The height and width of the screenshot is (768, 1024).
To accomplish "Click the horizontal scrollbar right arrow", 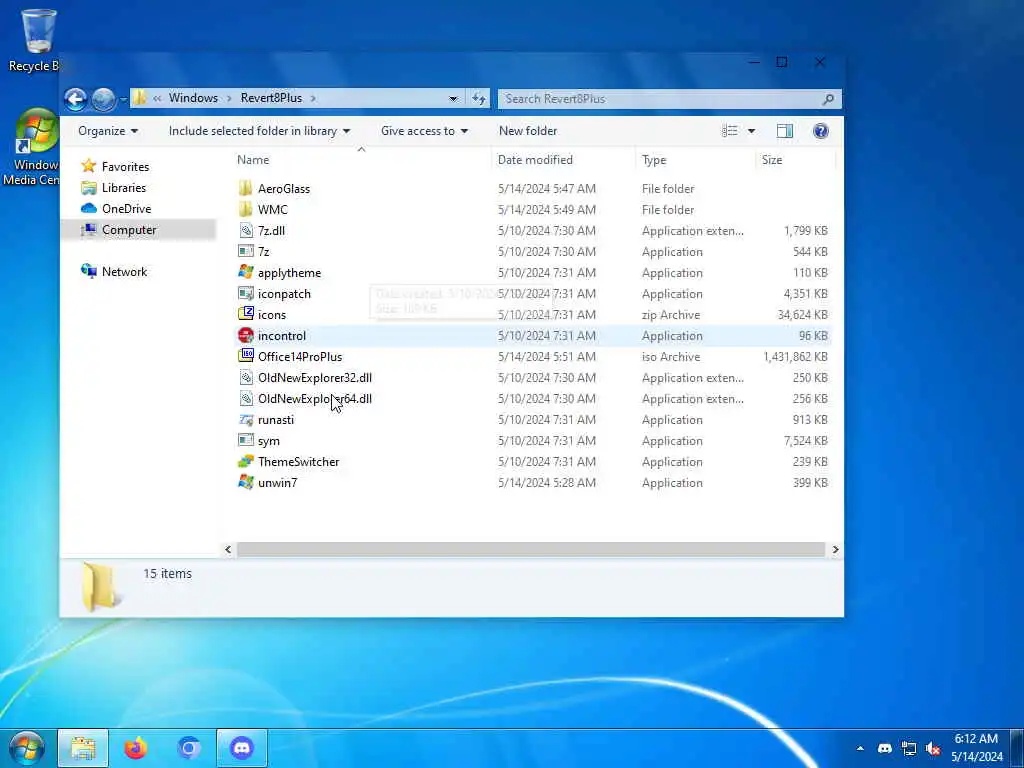I will 835,550.
